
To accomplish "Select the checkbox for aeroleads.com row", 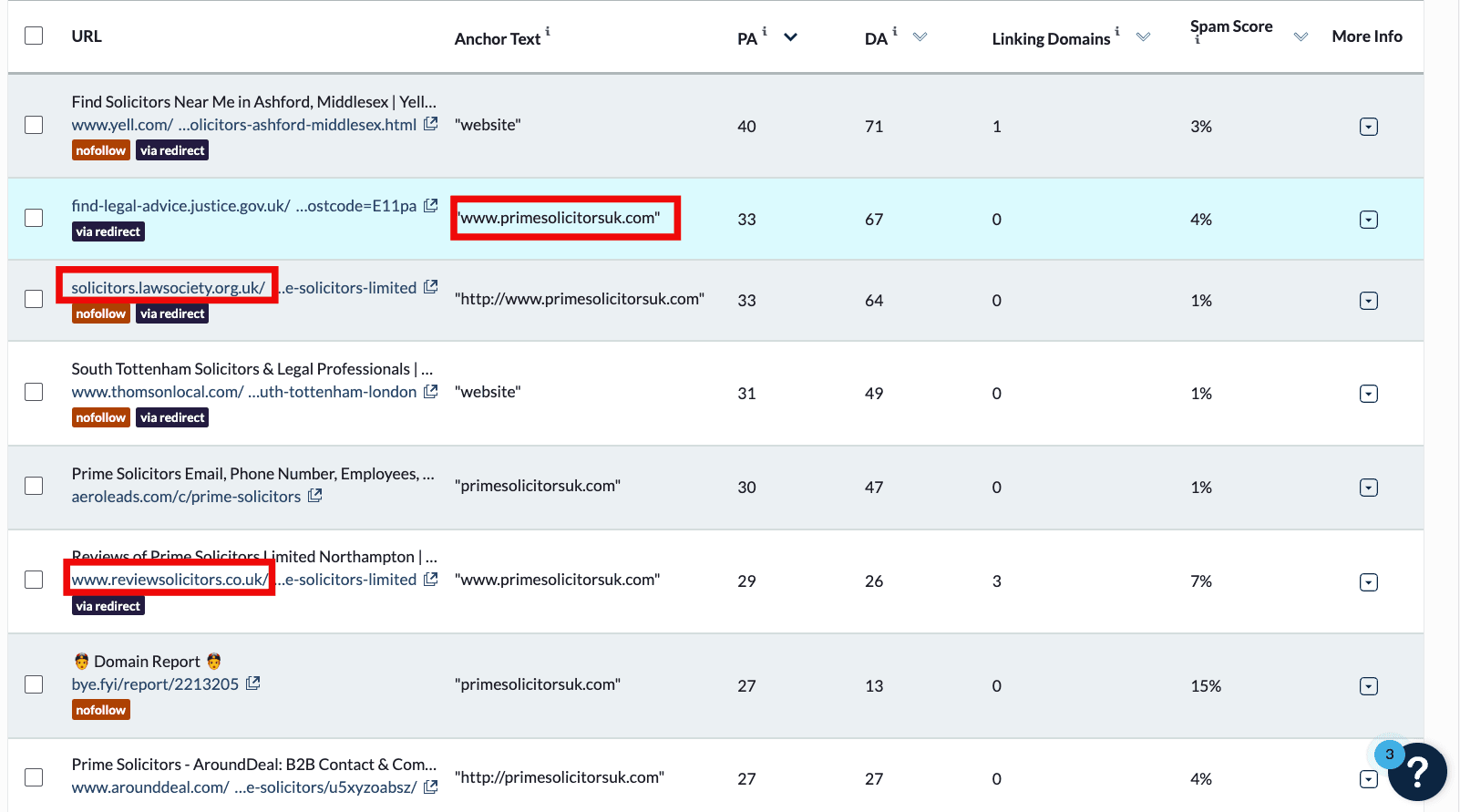I will pyautogui.click(x=34, y=486).
